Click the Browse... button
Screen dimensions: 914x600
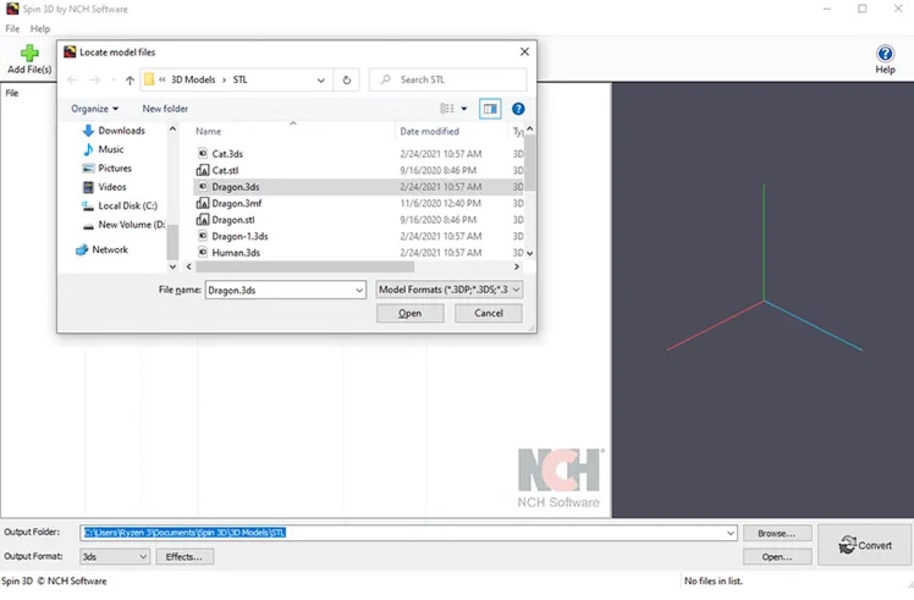[x=776, y=533]
